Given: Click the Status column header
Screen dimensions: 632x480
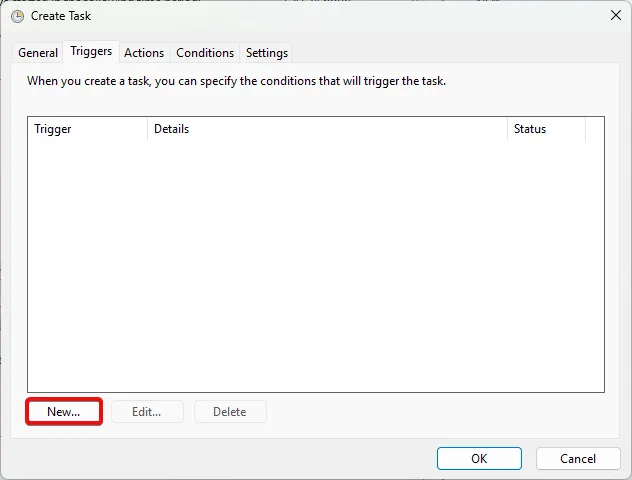Looking at the screenshot, I should [x=546, y=129].
